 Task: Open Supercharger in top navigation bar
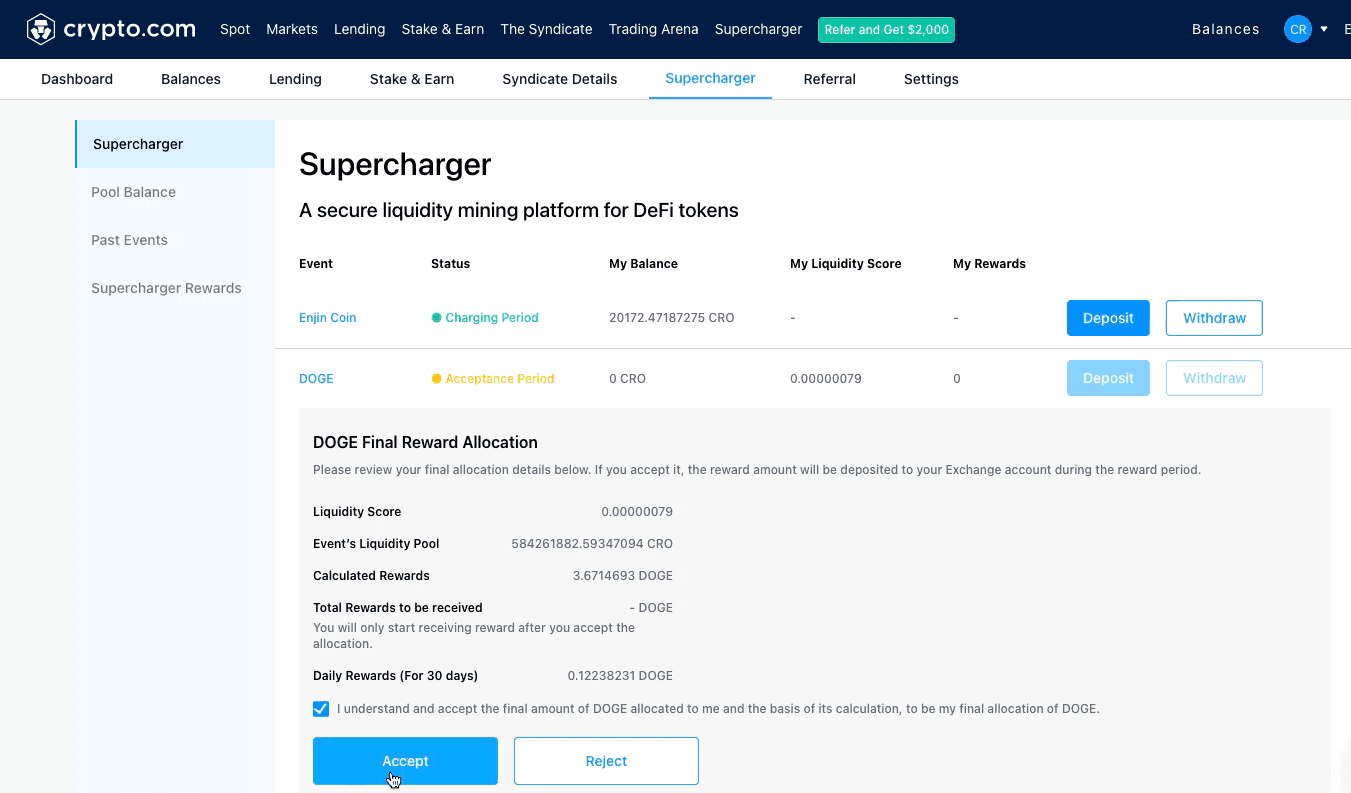pyautogui.click(x=758, y=29)
